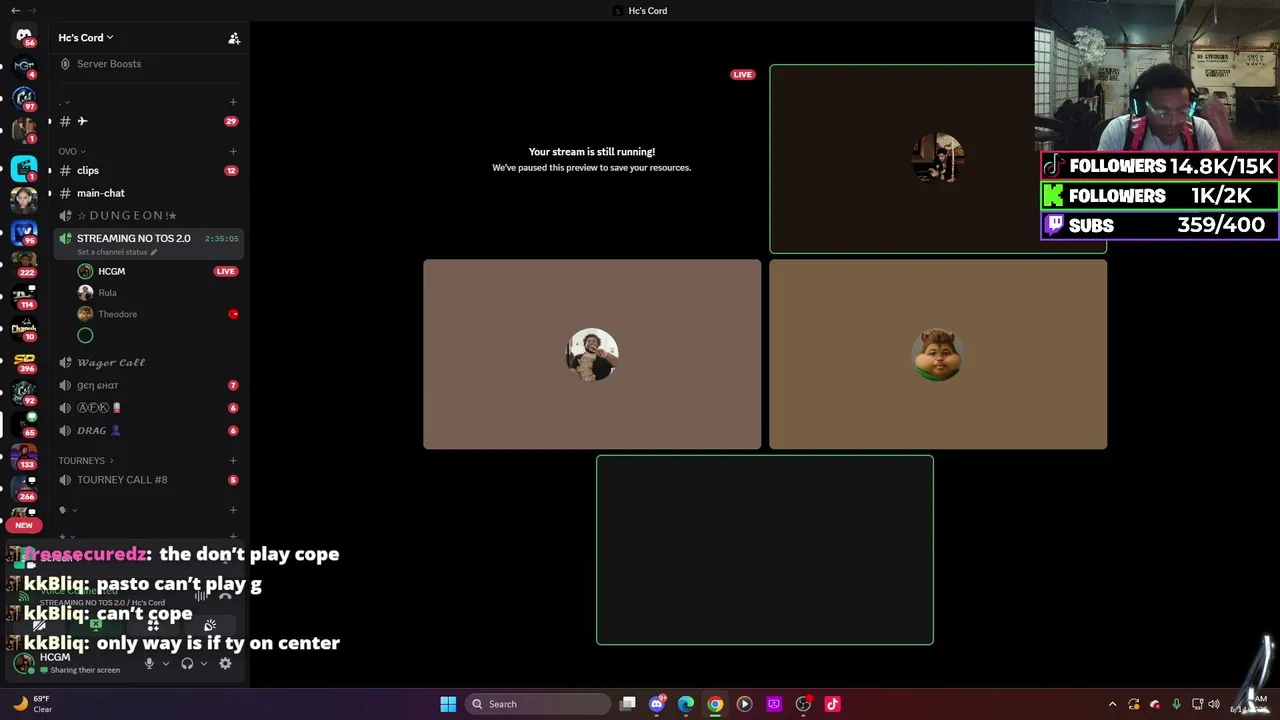Open the Hc's Cord server menu
Viewport: 1280px width, 720px height.
point(86,38)
